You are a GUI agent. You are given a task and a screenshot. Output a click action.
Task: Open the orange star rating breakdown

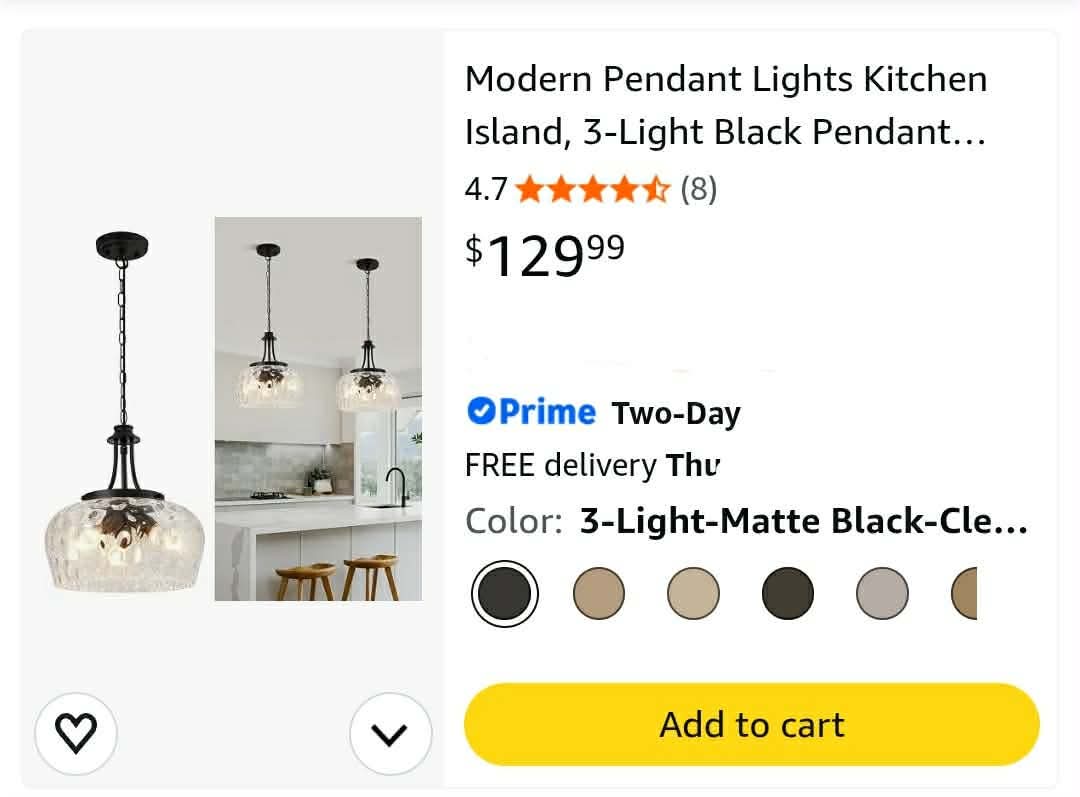click(x=592, y=189)
